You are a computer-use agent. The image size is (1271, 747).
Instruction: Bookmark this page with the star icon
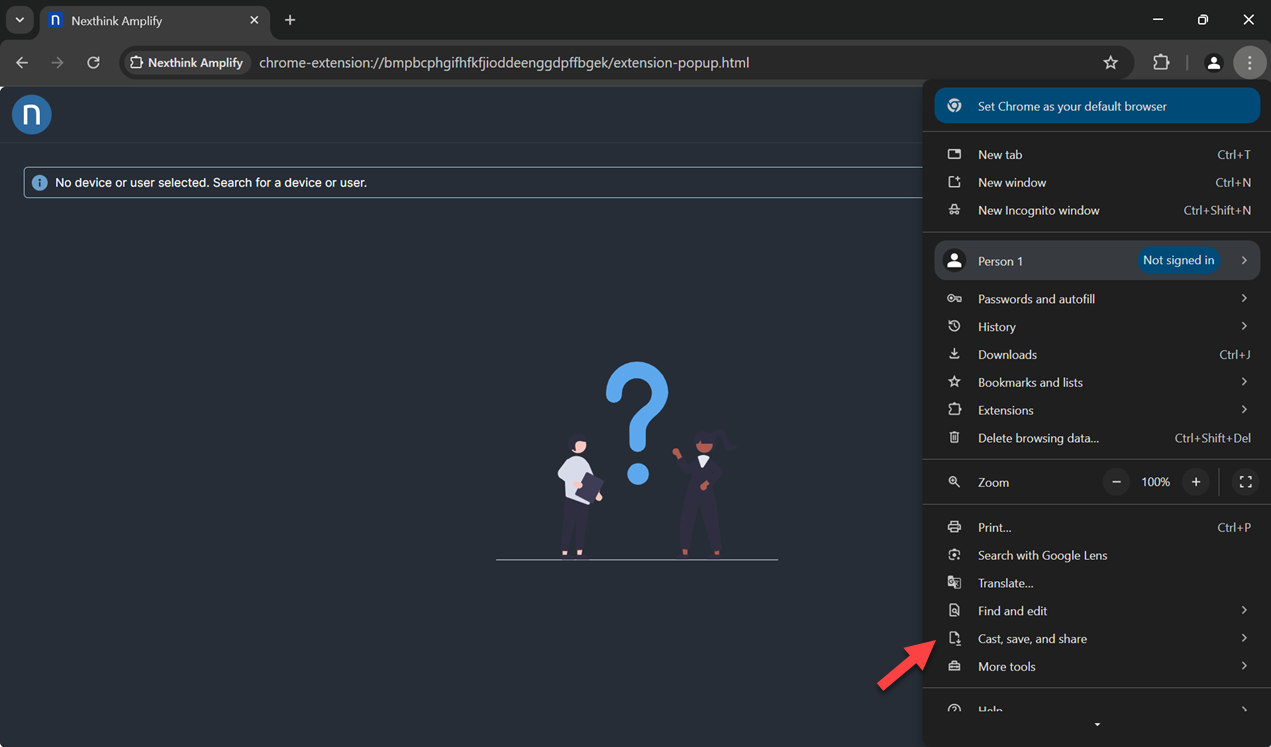1110,63
